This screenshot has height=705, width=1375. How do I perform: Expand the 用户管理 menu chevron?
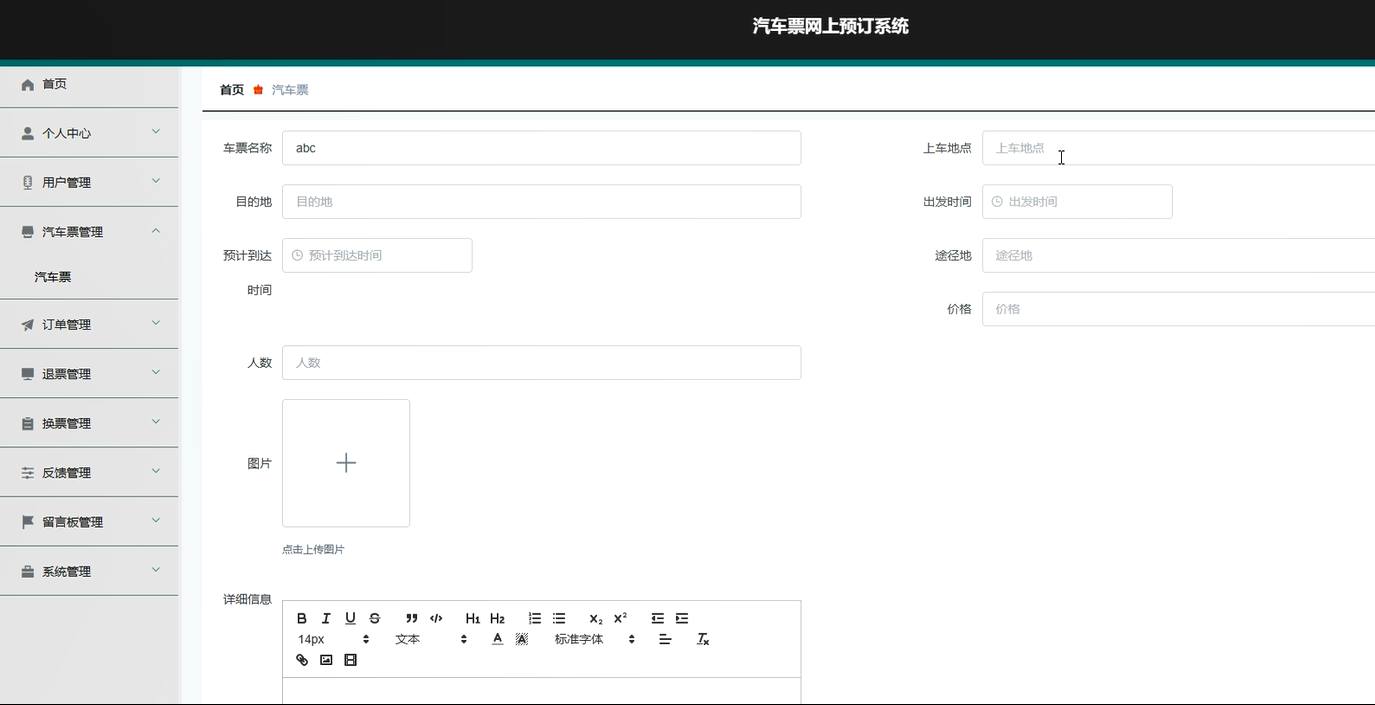point(156,181)
